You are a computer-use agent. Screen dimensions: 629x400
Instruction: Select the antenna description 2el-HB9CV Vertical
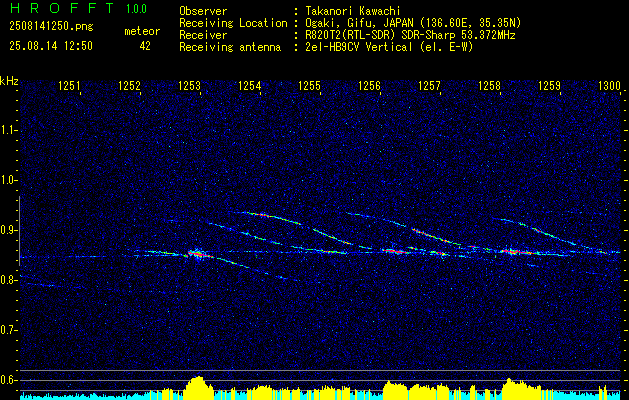coord(359,47)
